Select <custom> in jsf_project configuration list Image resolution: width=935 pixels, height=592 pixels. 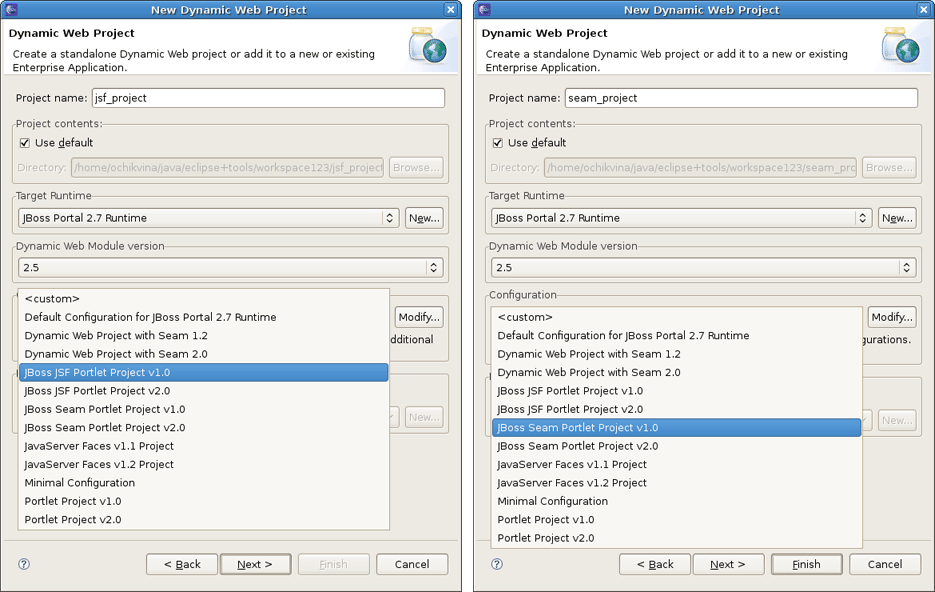pos(203,299)
